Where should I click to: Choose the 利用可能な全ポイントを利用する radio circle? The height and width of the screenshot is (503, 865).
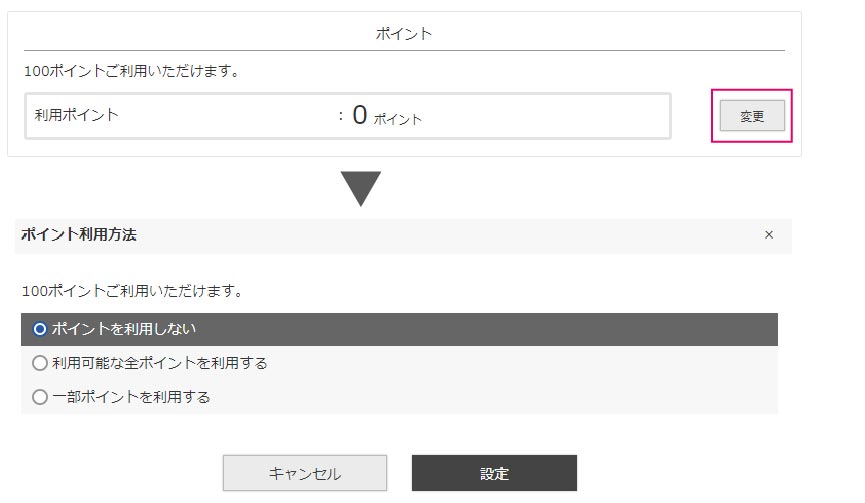(x=40, y=363)
